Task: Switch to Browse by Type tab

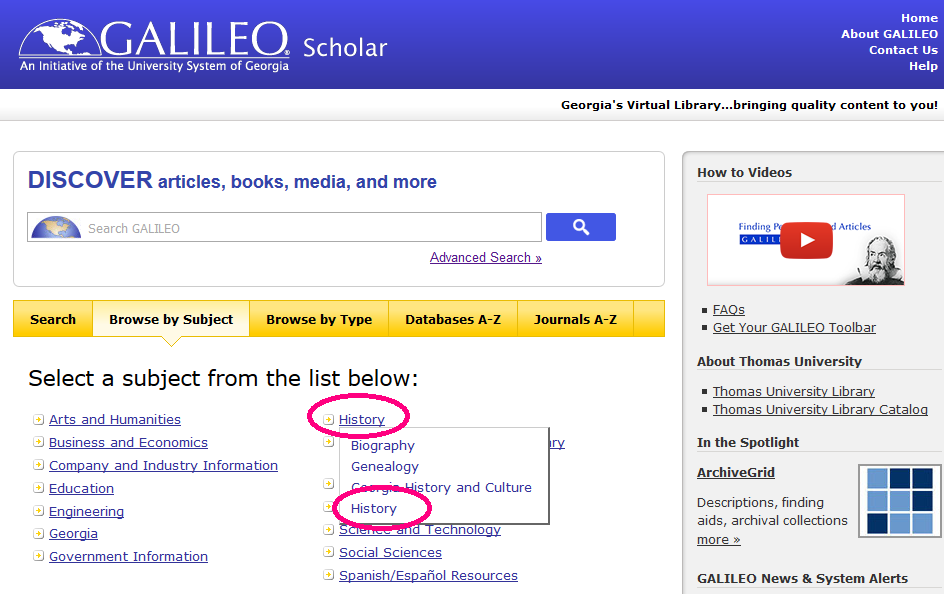Action: tap(319, 319)
